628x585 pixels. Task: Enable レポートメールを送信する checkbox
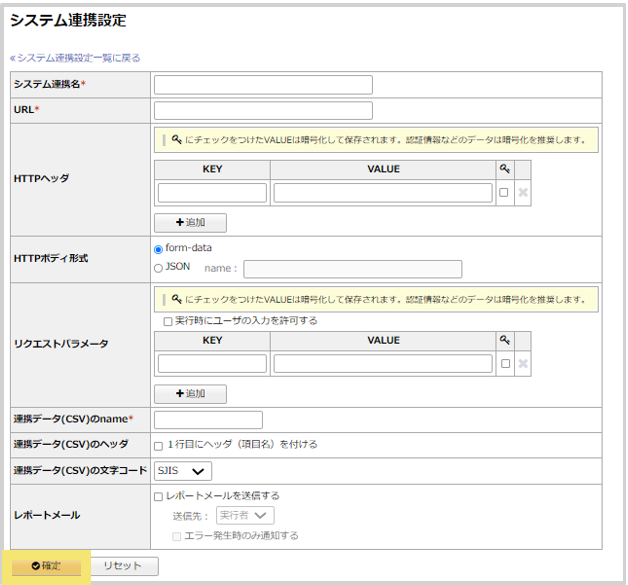click(159, 496)
